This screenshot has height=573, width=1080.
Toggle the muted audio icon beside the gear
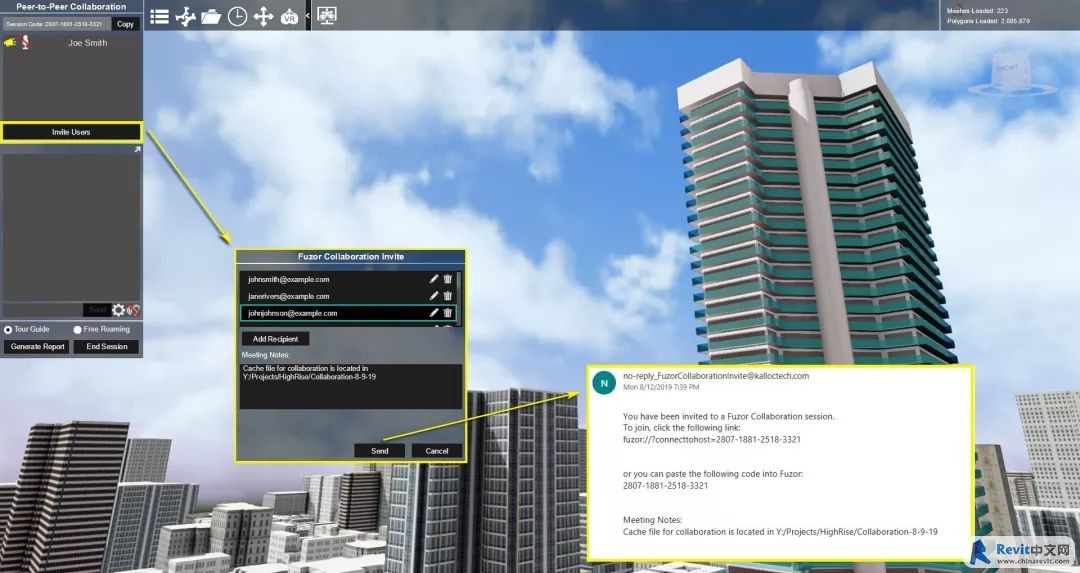point(133,310)
